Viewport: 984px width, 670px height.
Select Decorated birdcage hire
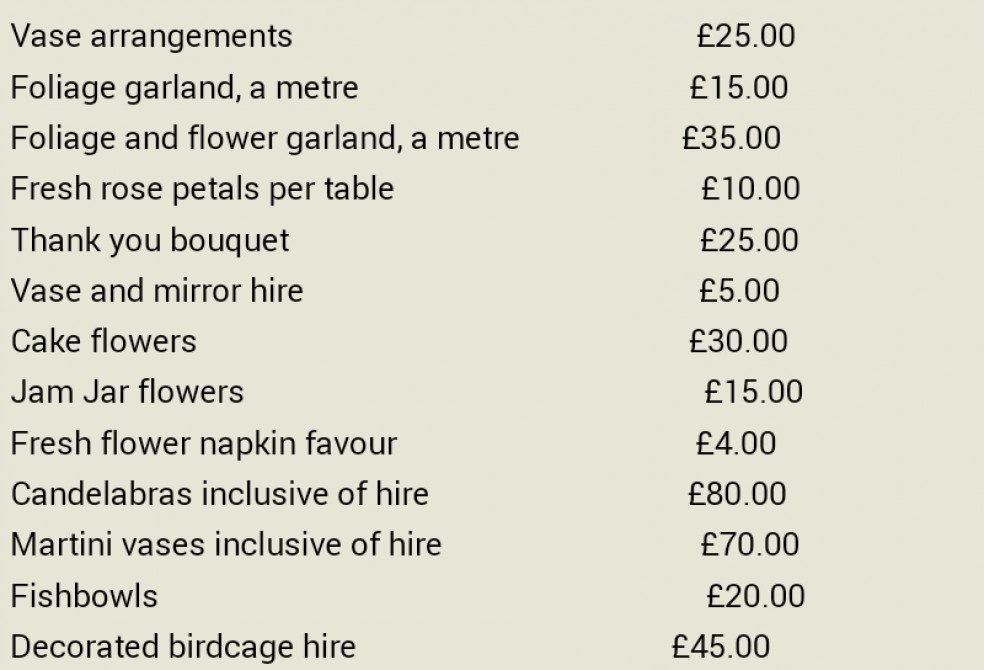click(x=183, y=647)
